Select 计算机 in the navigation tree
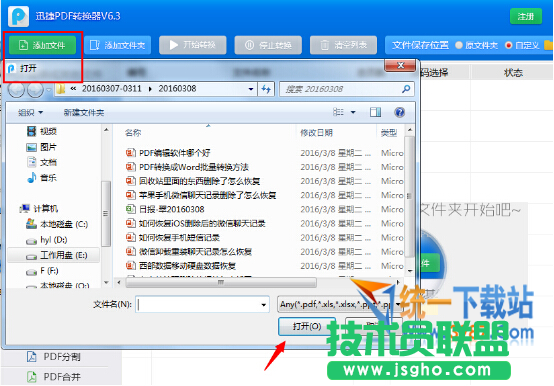Image resolution: width=554 pixels, height=386 pixels. [x=39, y=209]
